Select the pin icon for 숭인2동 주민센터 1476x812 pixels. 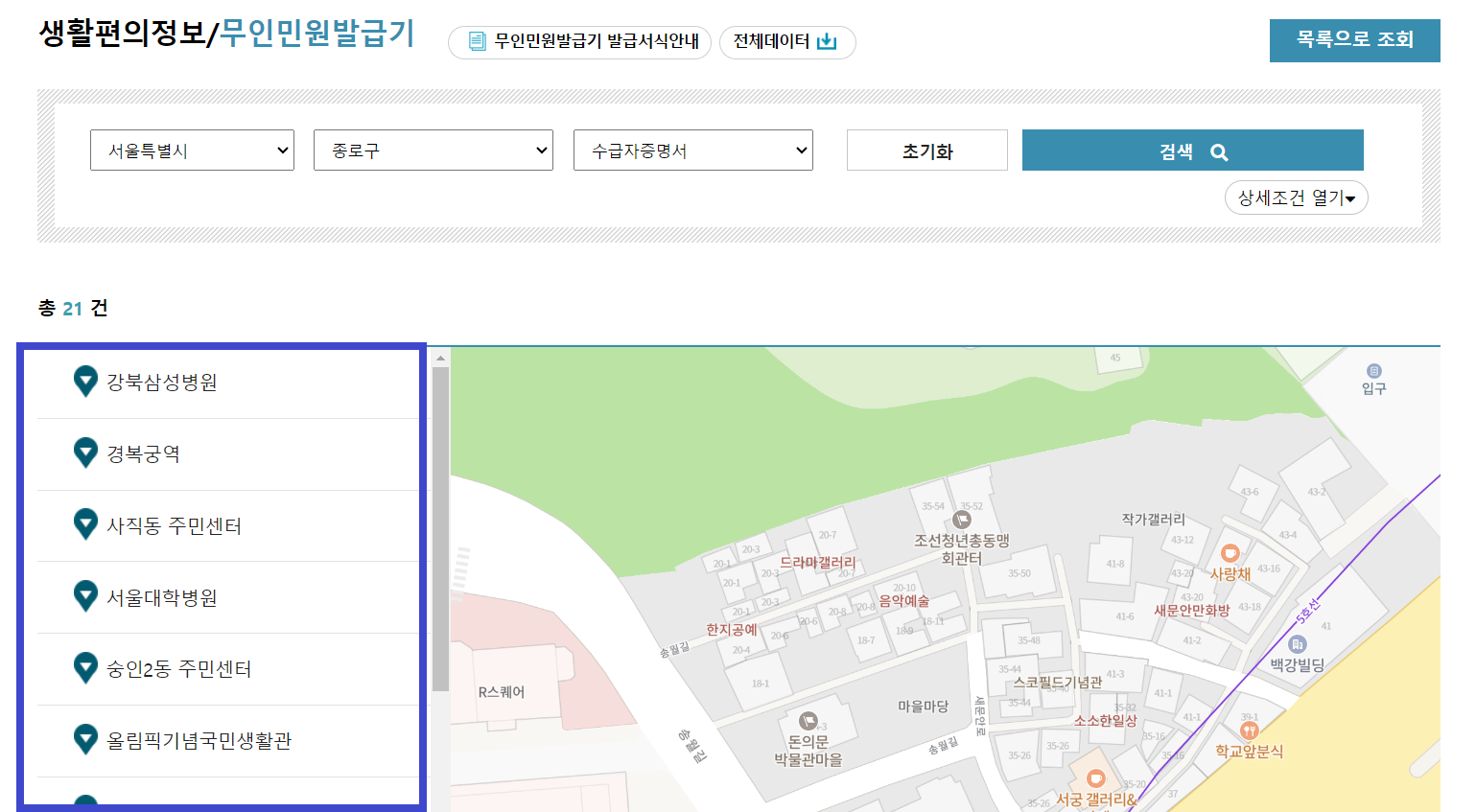click(84, 668)
